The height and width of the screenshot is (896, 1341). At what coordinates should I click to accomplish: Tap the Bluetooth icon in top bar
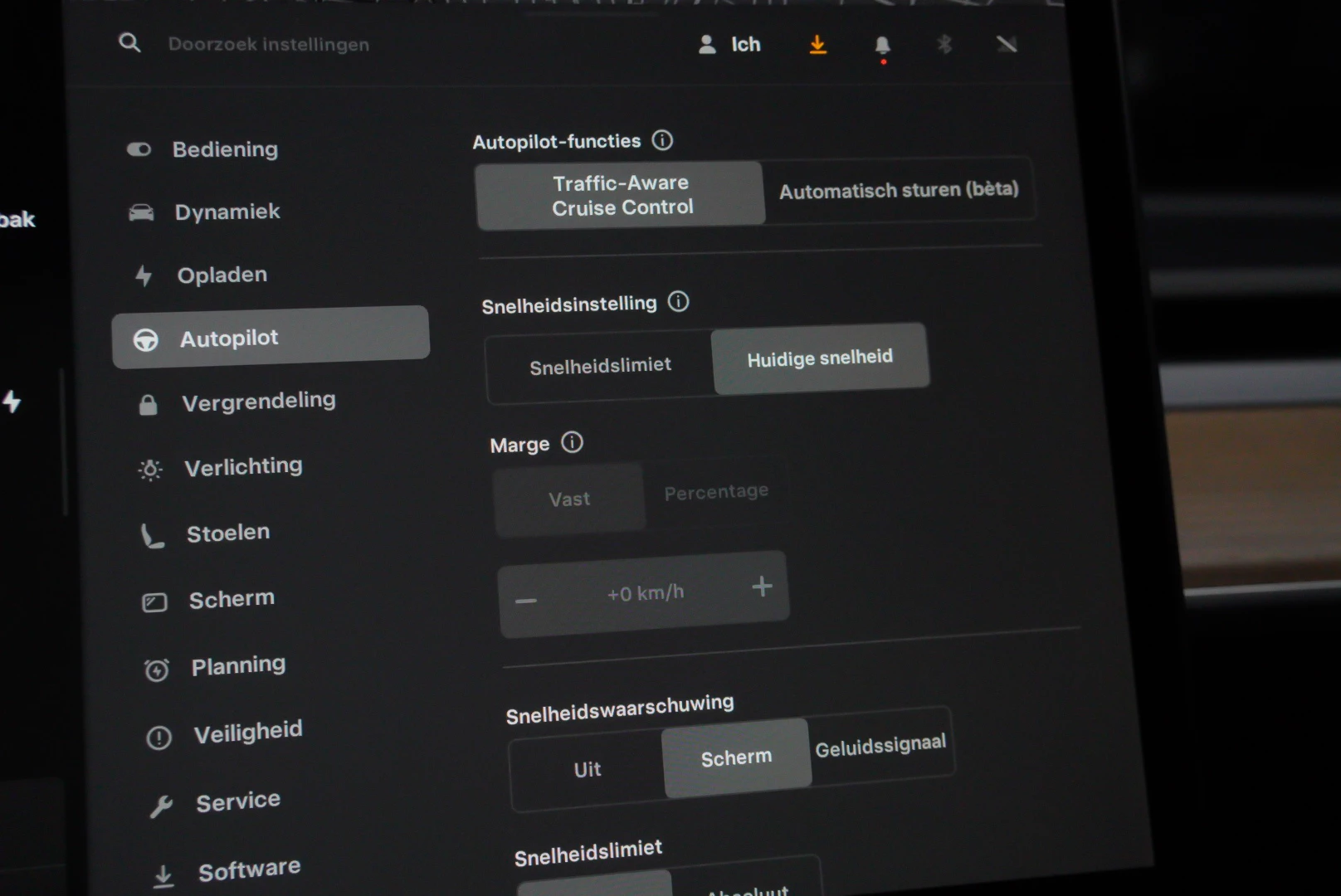(x=944, y=44)
